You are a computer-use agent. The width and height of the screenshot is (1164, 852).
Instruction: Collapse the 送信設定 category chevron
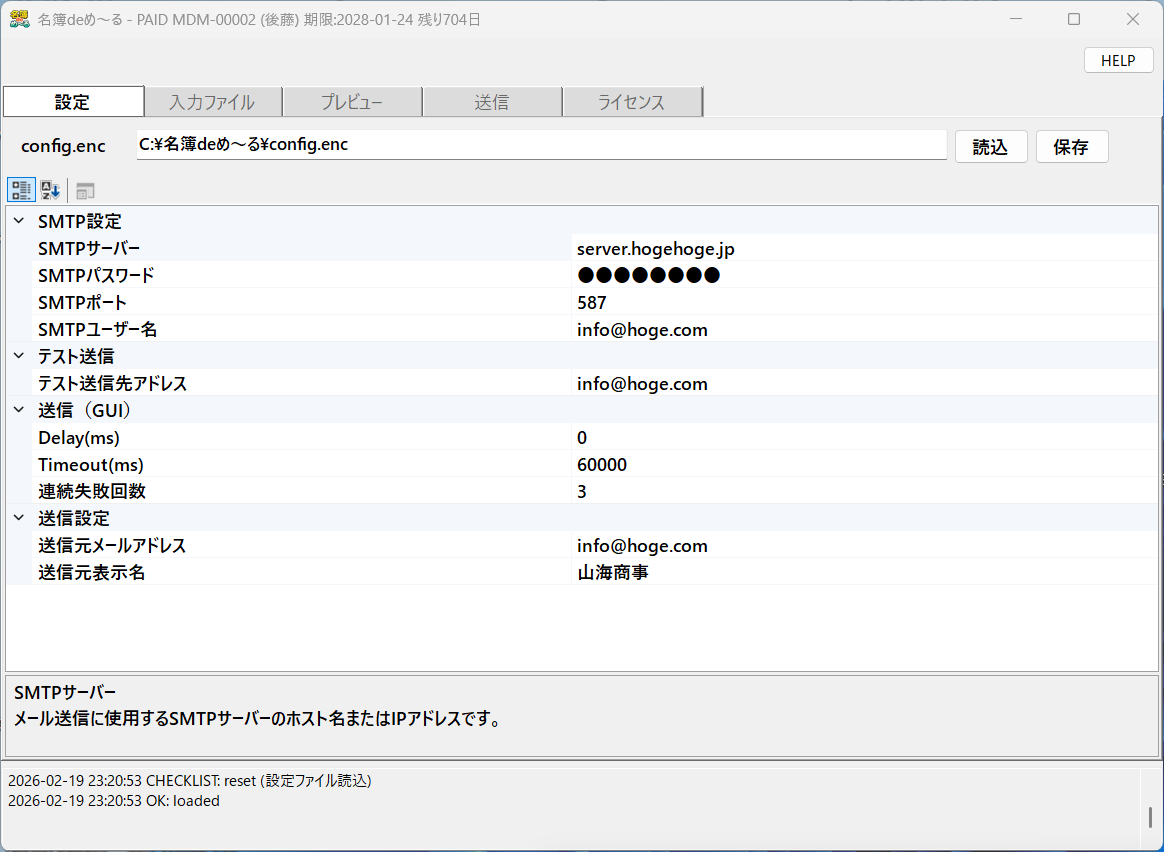click(18, 518)
